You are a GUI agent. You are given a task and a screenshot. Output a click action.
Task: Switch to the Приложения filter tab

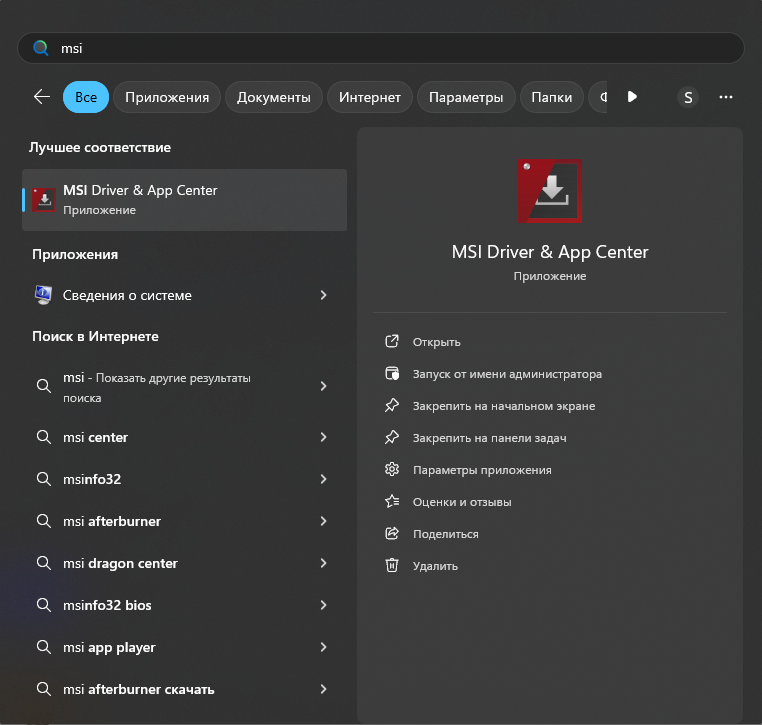pos(167,97)
